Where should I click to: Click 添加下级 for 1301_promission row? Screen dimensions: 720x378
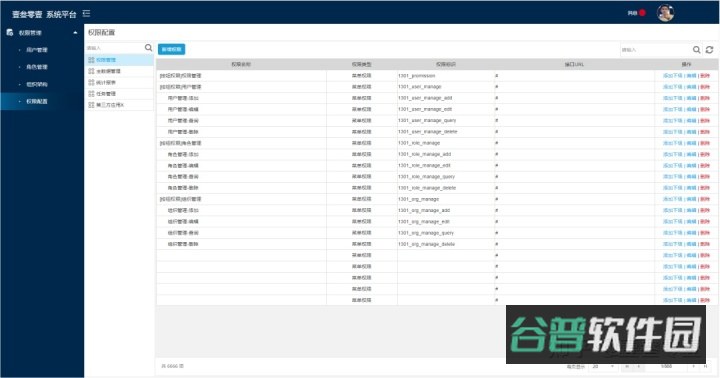click(x=673, y=76)
